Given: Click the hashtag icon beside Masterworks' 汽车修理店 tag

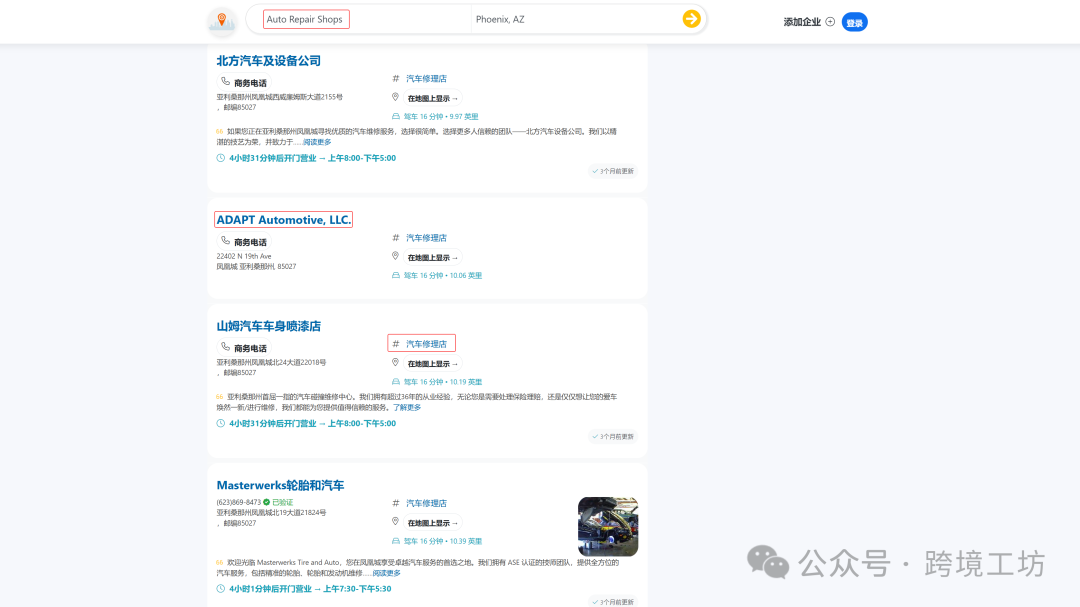Looking at the screenshot, I should (x=394, y=503).
